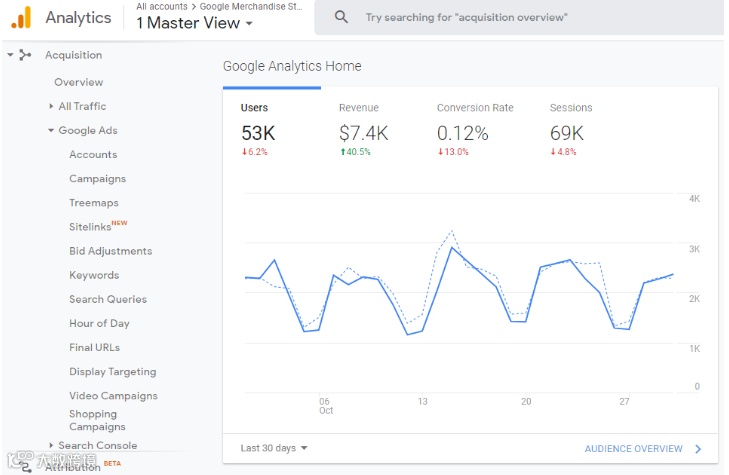Open the Hour of Day report

pyautogui.click(x=99, y=323)
